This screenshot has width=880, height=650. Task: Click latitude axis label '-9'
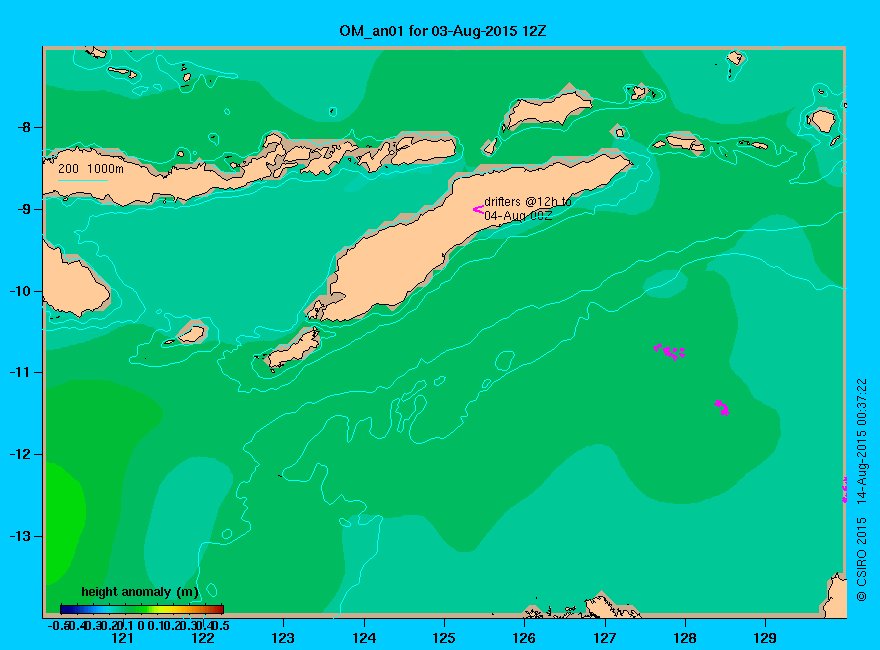tap(24, 209)
